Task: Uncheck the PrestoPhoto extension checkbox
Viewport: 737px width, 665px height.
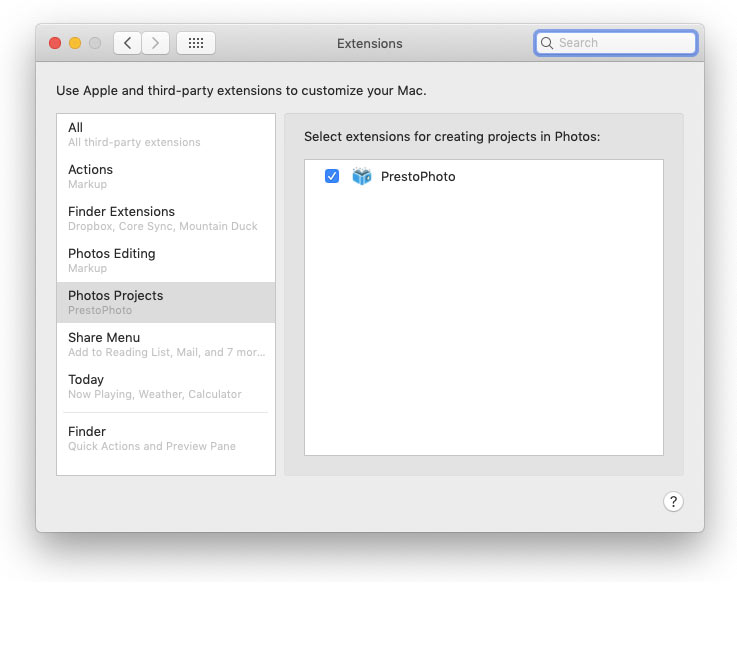Action: [x=332, y=176]
